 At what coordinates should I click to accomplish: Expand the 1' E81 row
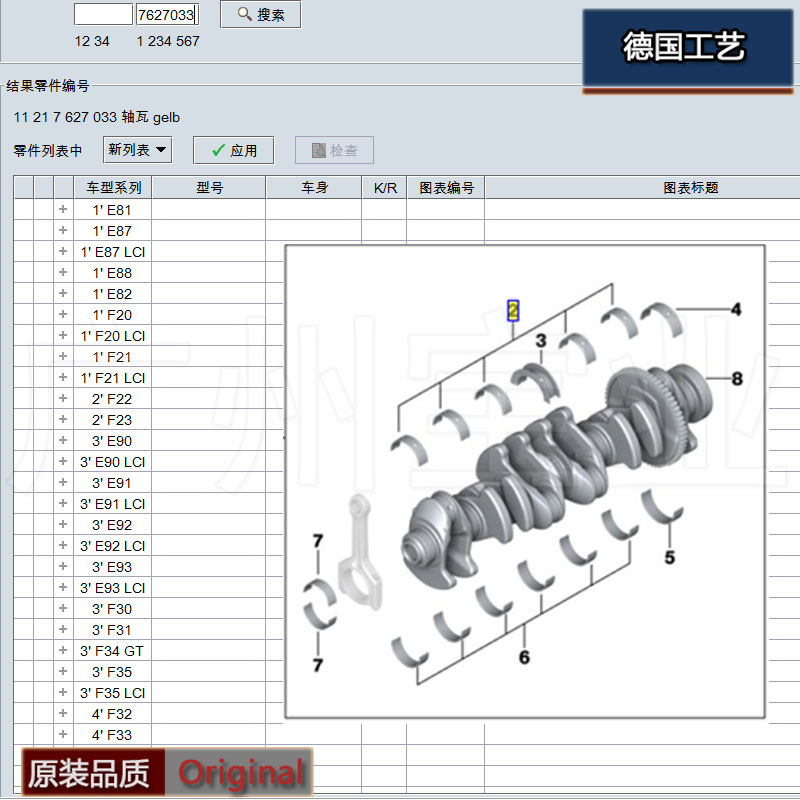(x=63, y=209)
